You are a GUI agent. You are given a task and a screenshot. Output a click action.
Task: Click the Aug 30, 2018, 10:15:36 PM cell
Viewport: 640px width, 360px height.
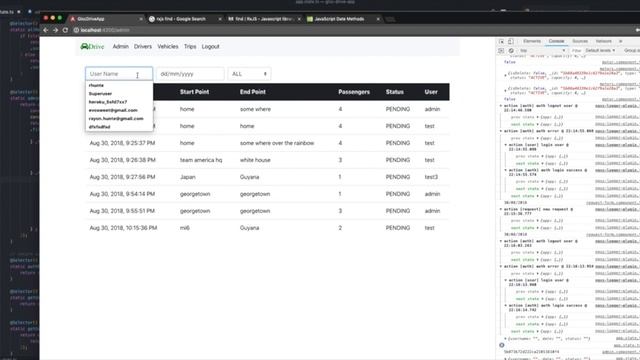[x=123, y=228]
